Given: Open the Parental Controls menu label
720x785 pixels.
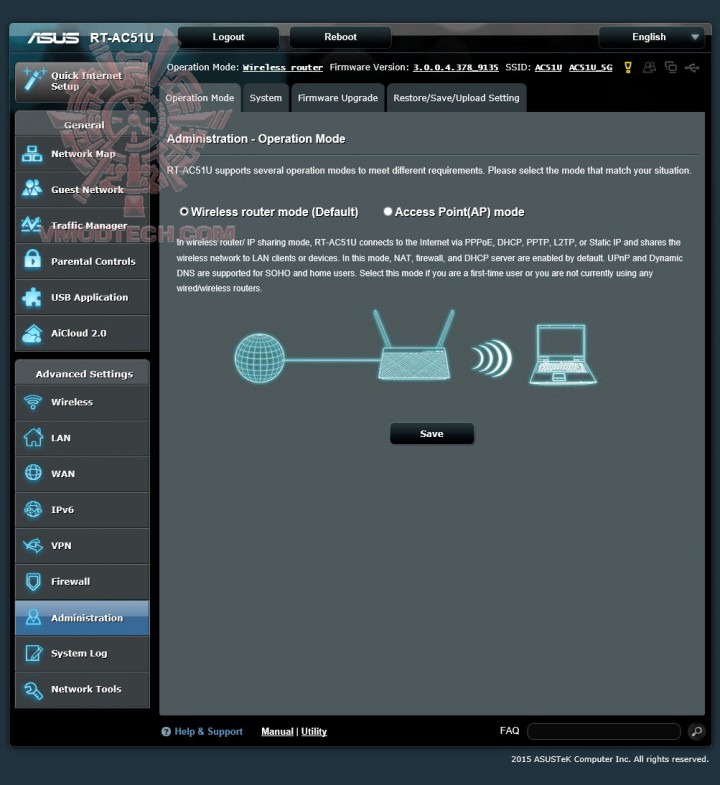Looking at the screenshot, I should [x=93, y=261].
